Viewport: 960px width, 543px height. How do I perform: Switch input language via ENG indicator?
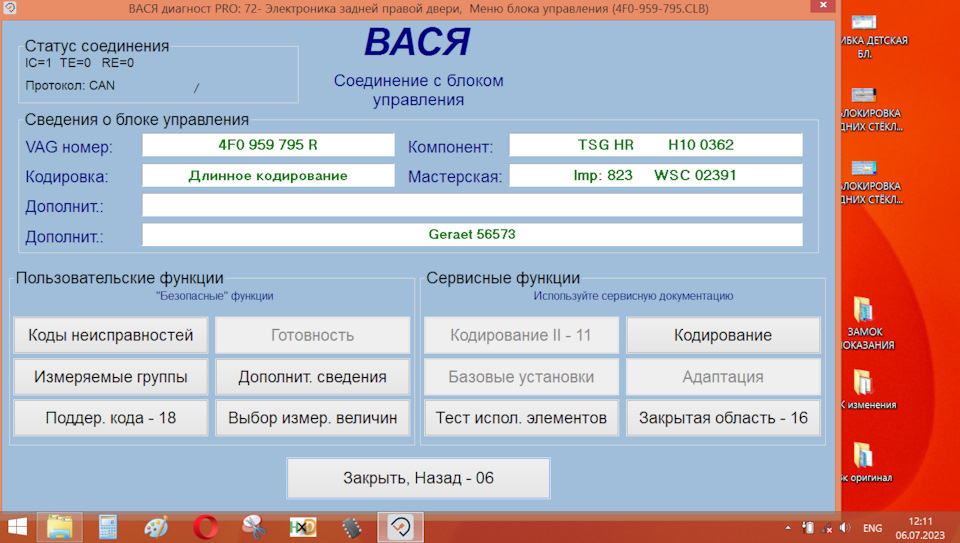[872, 528]
